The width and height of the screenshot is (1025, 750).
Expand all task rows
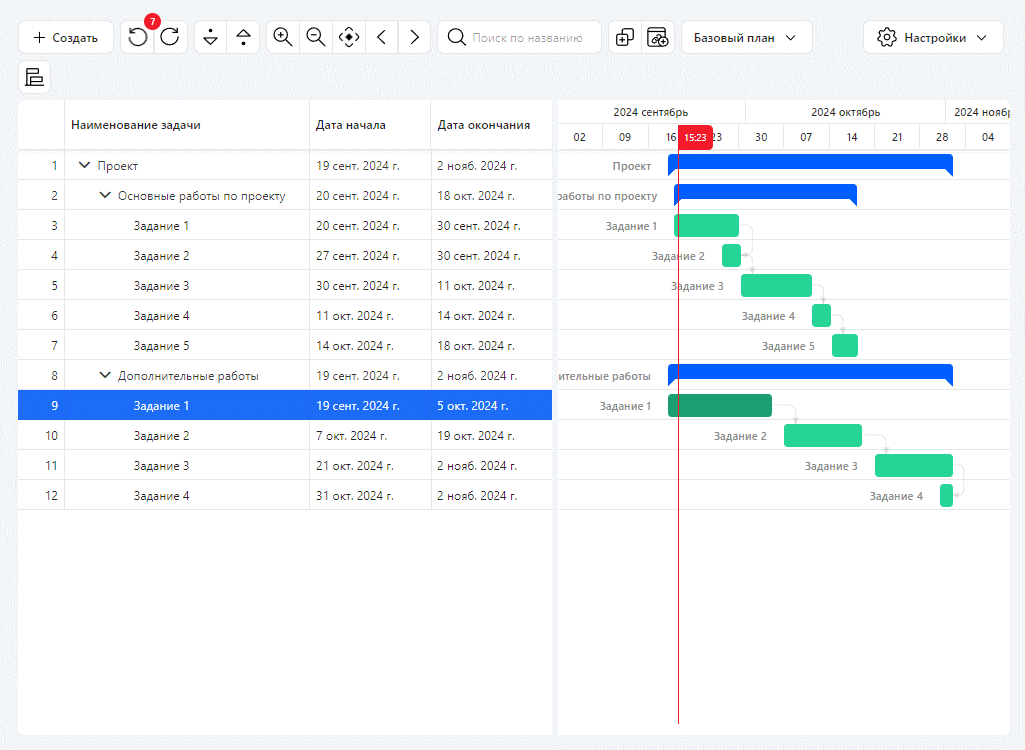point(210,37)
